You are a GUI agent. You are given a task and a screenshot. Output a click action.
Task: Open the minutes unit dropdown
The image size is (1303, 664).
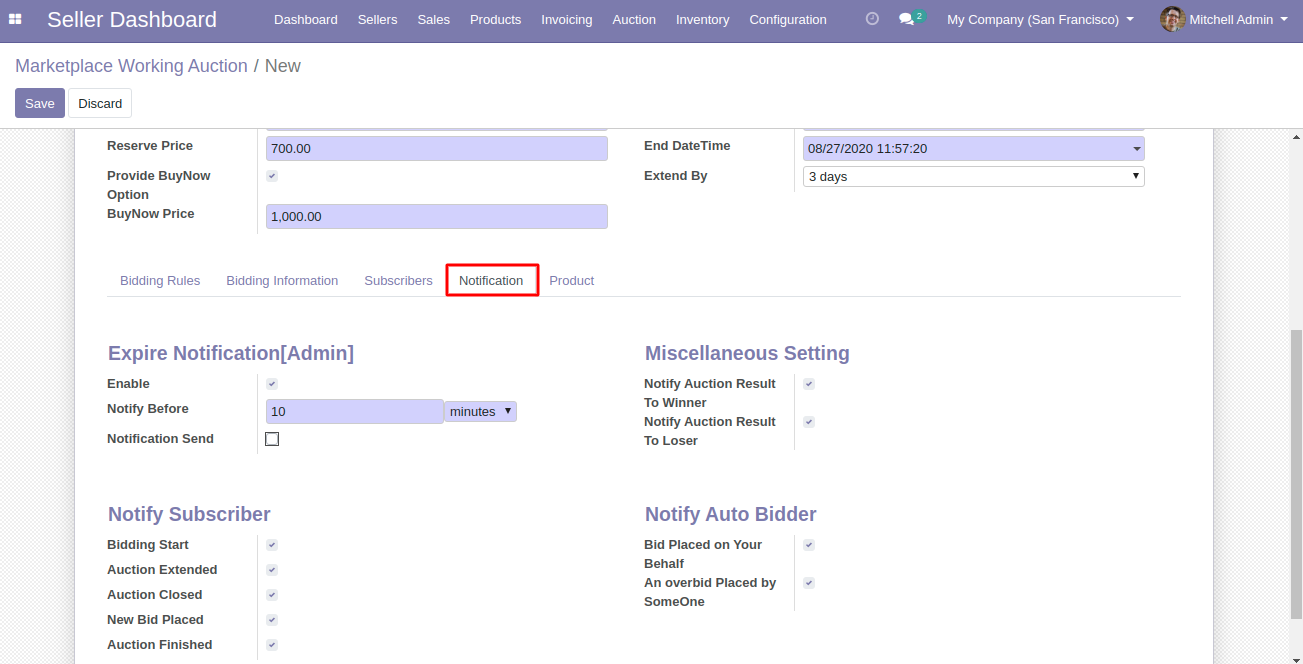[x=480, y=411]
